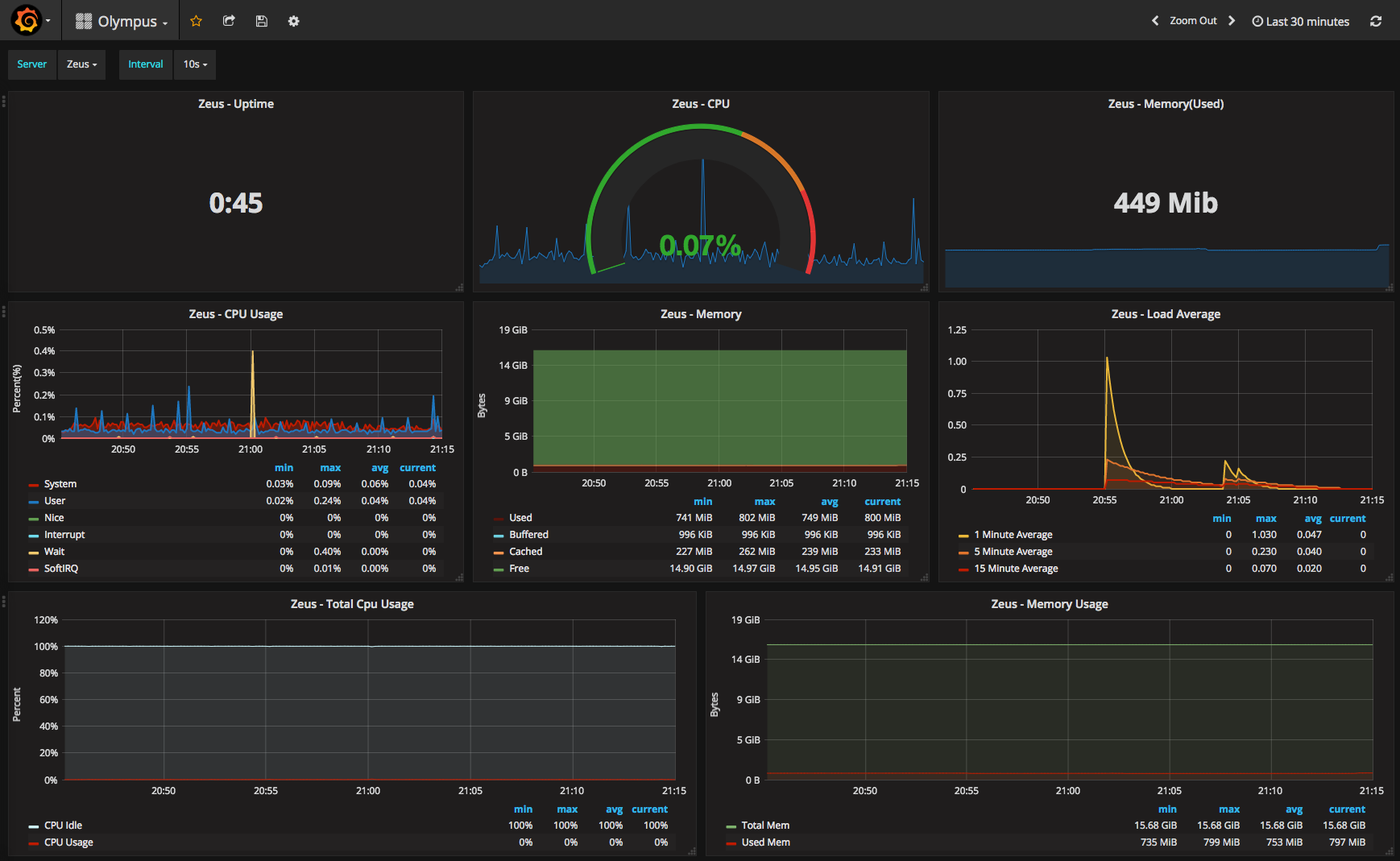
Task: Star the Olympus dashboard as favorite
Action: 196,21
